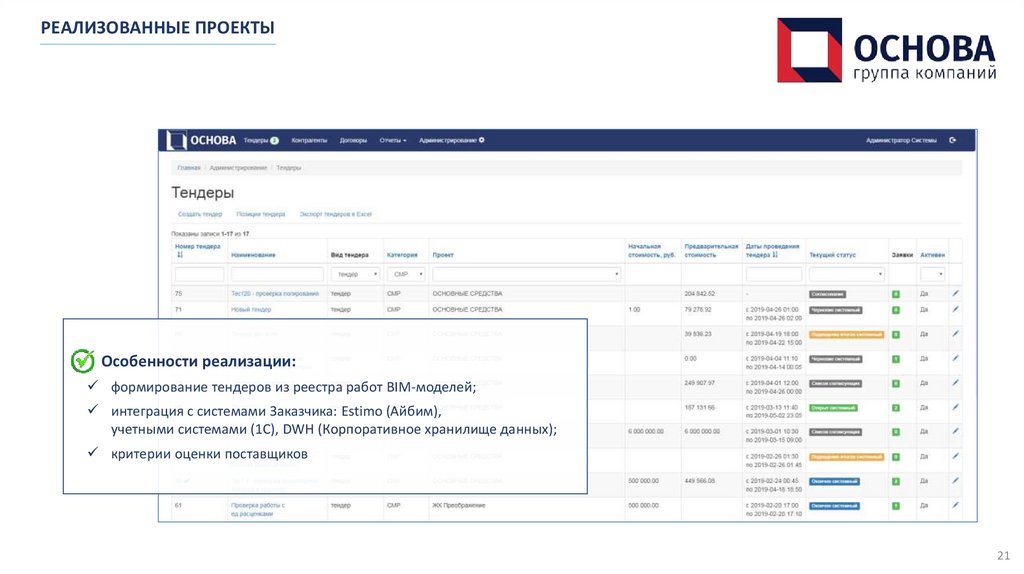Click the edit pencil for tender 75
The image size is (1024, 574).
click(x=955, y=293)
